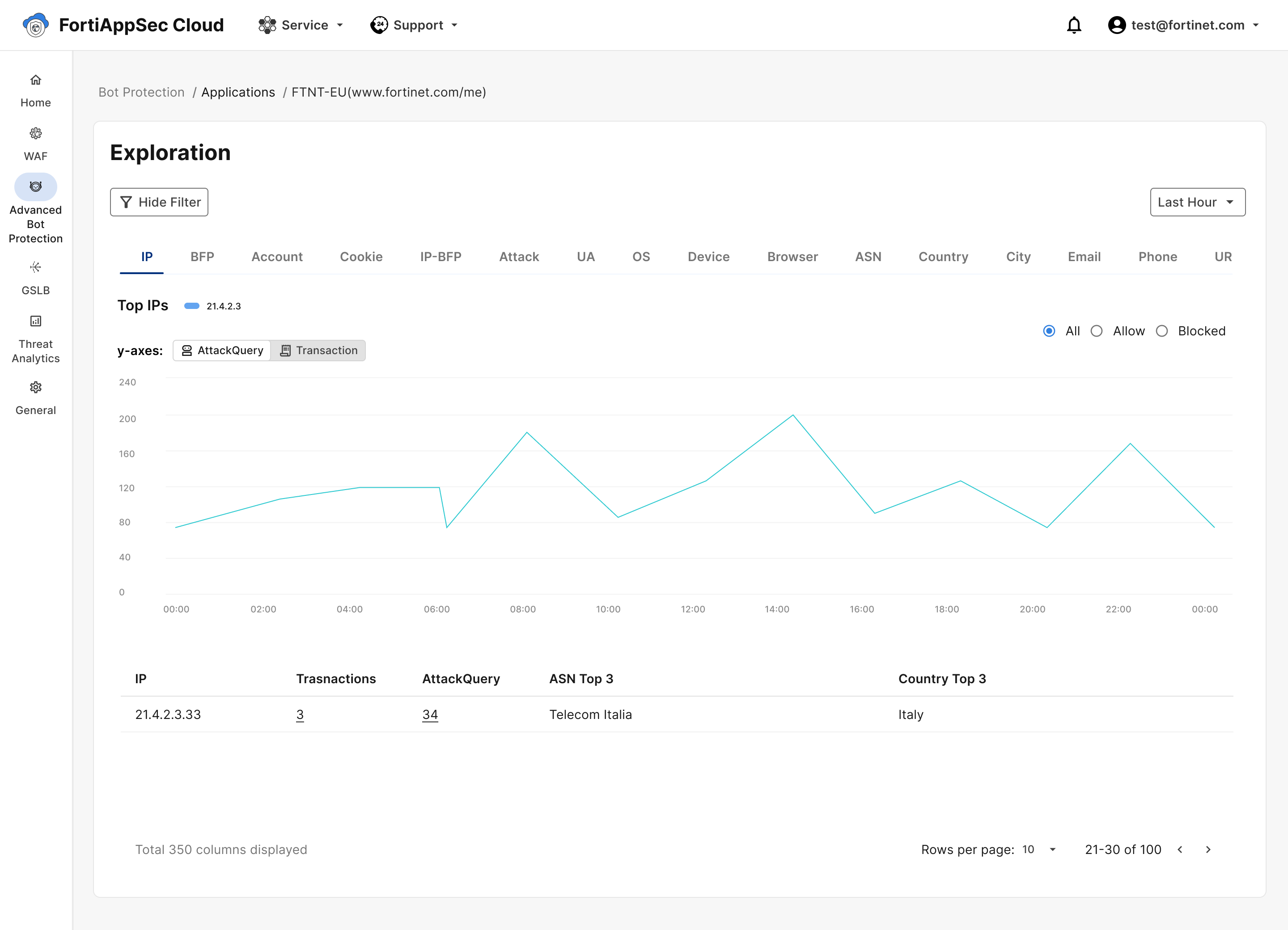Open AttackQuery count 34 link
Image resolution: width=1288 pixels, height=930 pixels.
pyautogui.click(x=430, y=714)
